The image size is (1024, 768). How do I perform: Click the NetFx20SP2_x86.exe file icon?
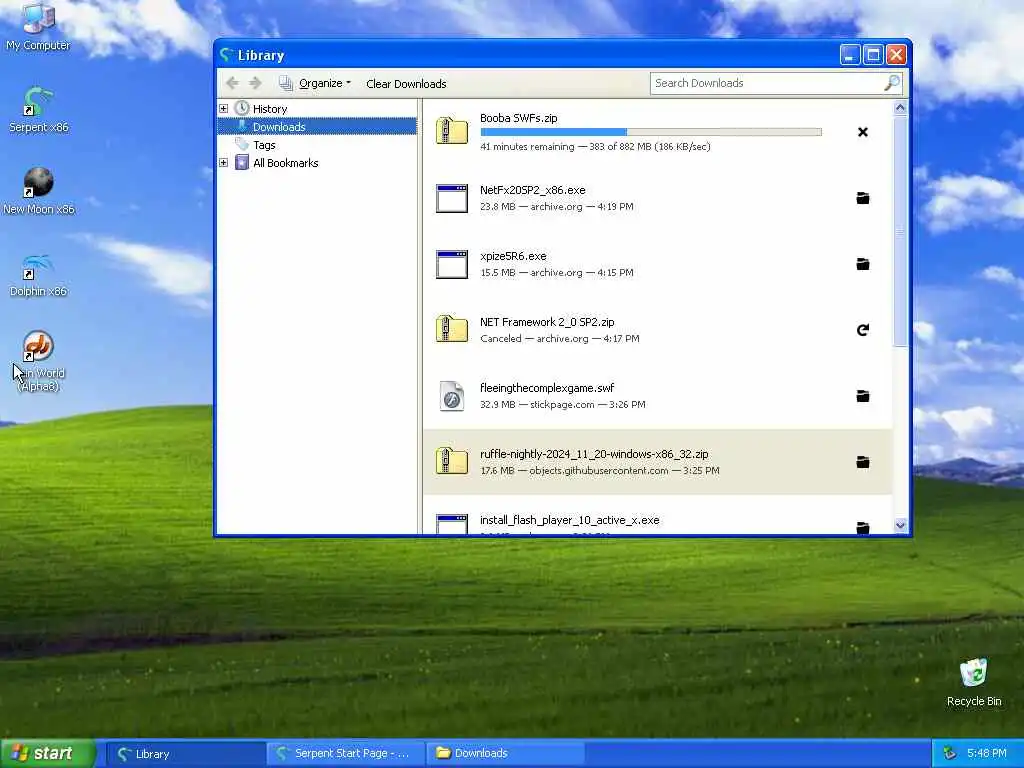tap(452, 199)
